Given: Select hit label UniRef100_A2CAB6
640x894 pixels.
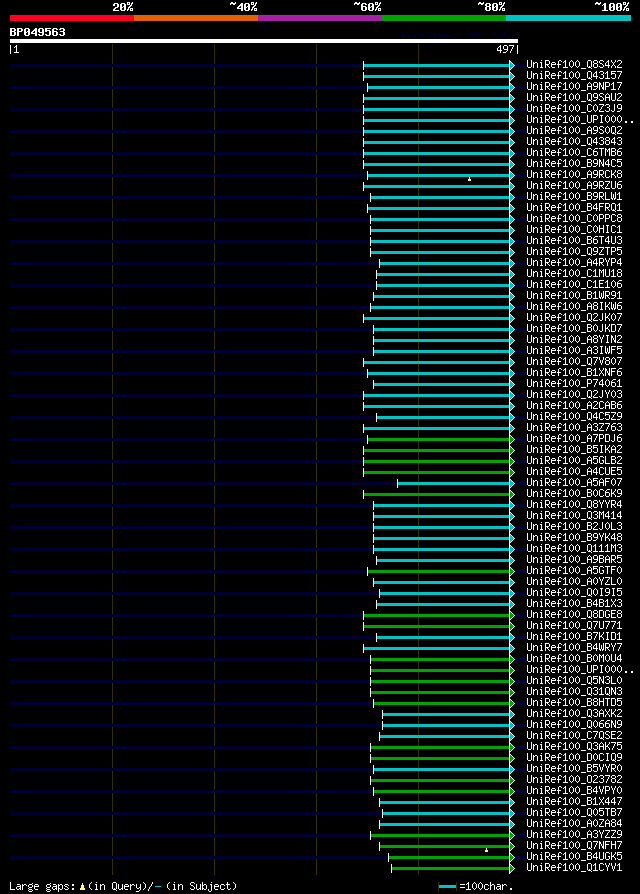Looking at the screenshot, I should click(574, 405).
